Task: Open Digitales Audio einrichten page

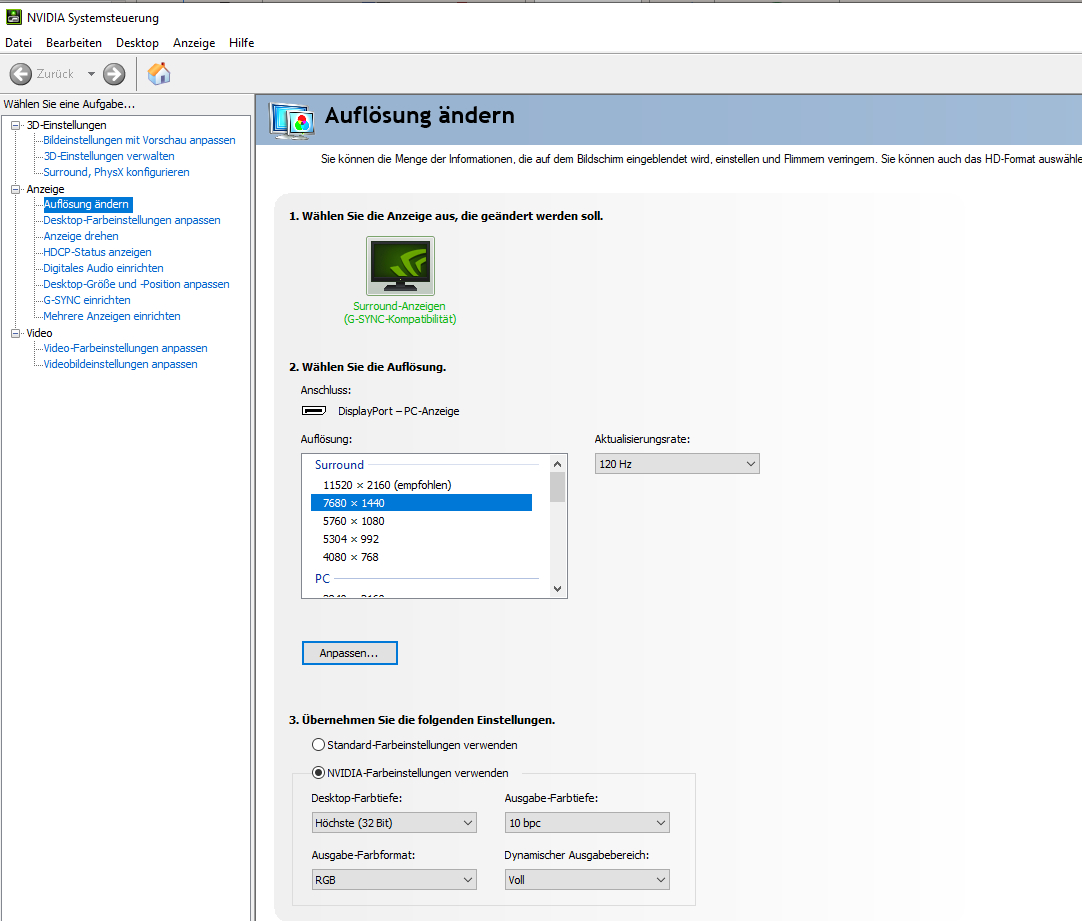Action: 104,268
